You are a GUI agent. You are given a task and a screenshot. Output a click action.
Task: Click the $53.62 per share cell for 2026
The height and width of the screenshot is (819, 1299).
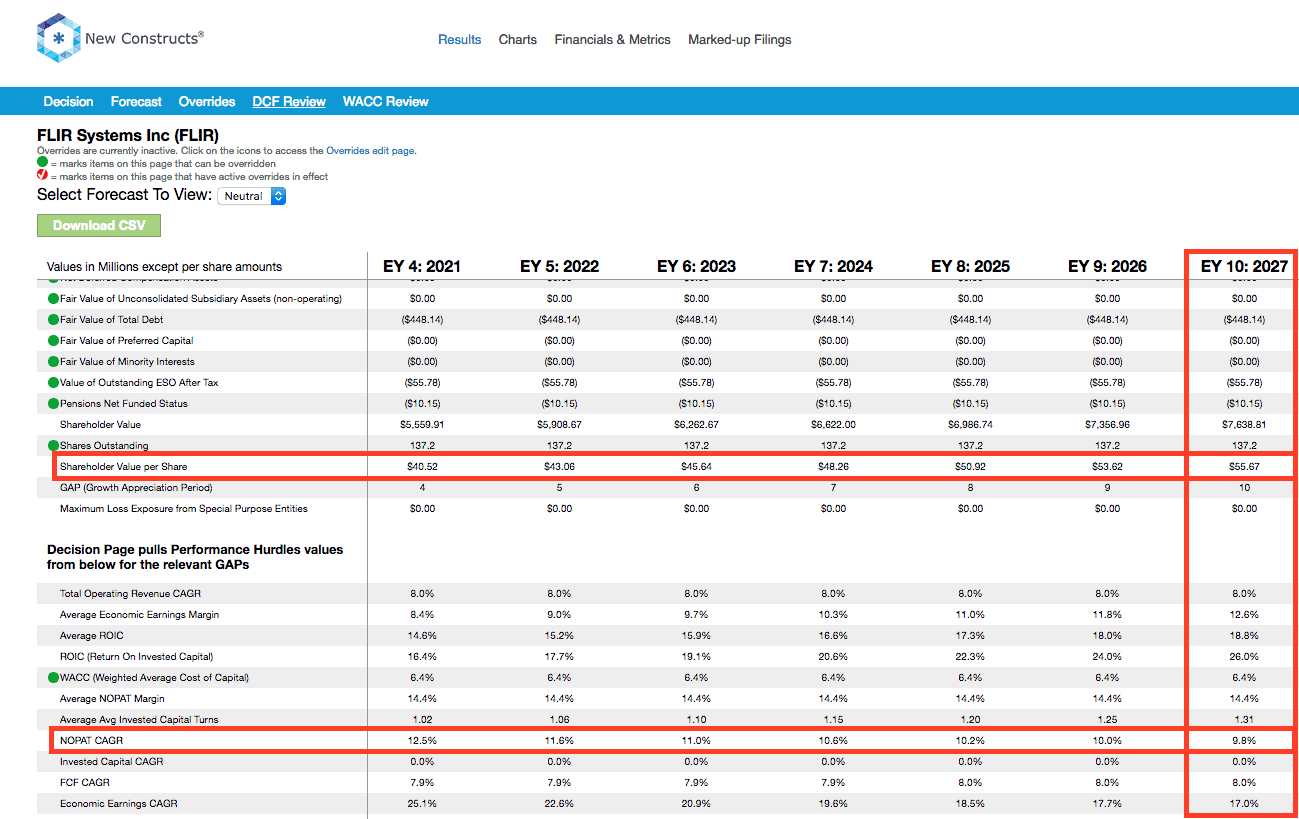(x=1107, y=467)
